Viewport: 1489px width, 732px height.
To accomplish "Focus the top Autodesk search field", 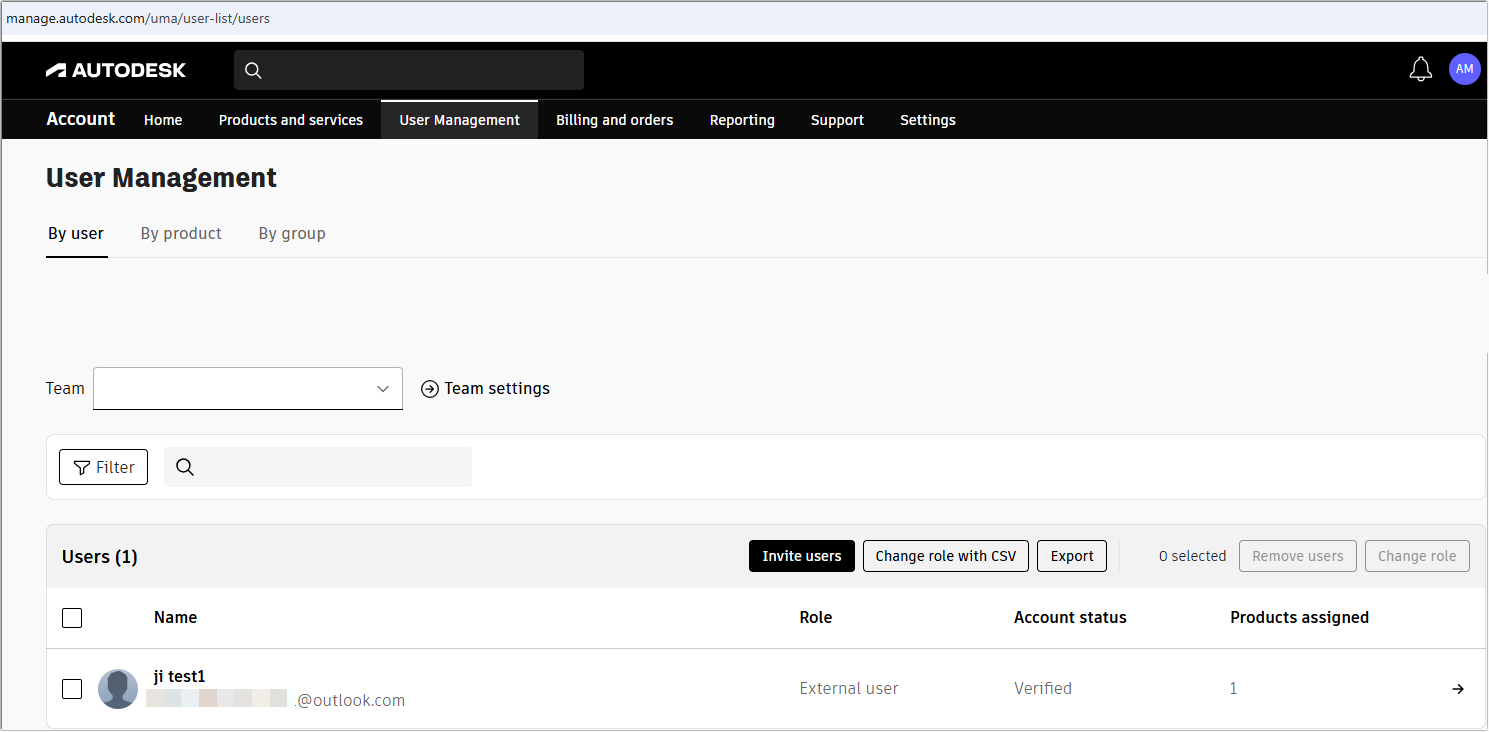I will coord(409,70).
